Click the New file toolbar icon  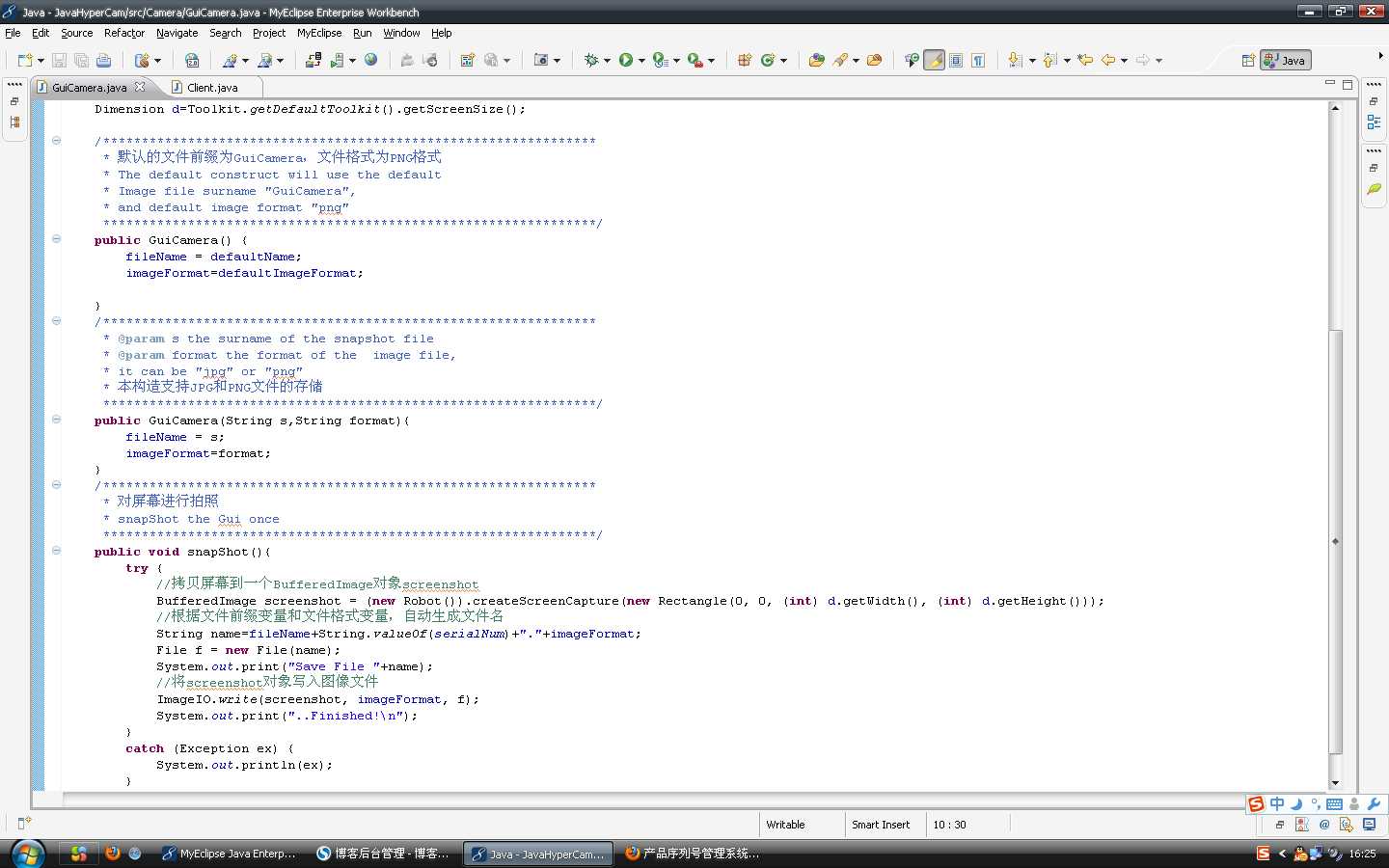pos(24,60)
